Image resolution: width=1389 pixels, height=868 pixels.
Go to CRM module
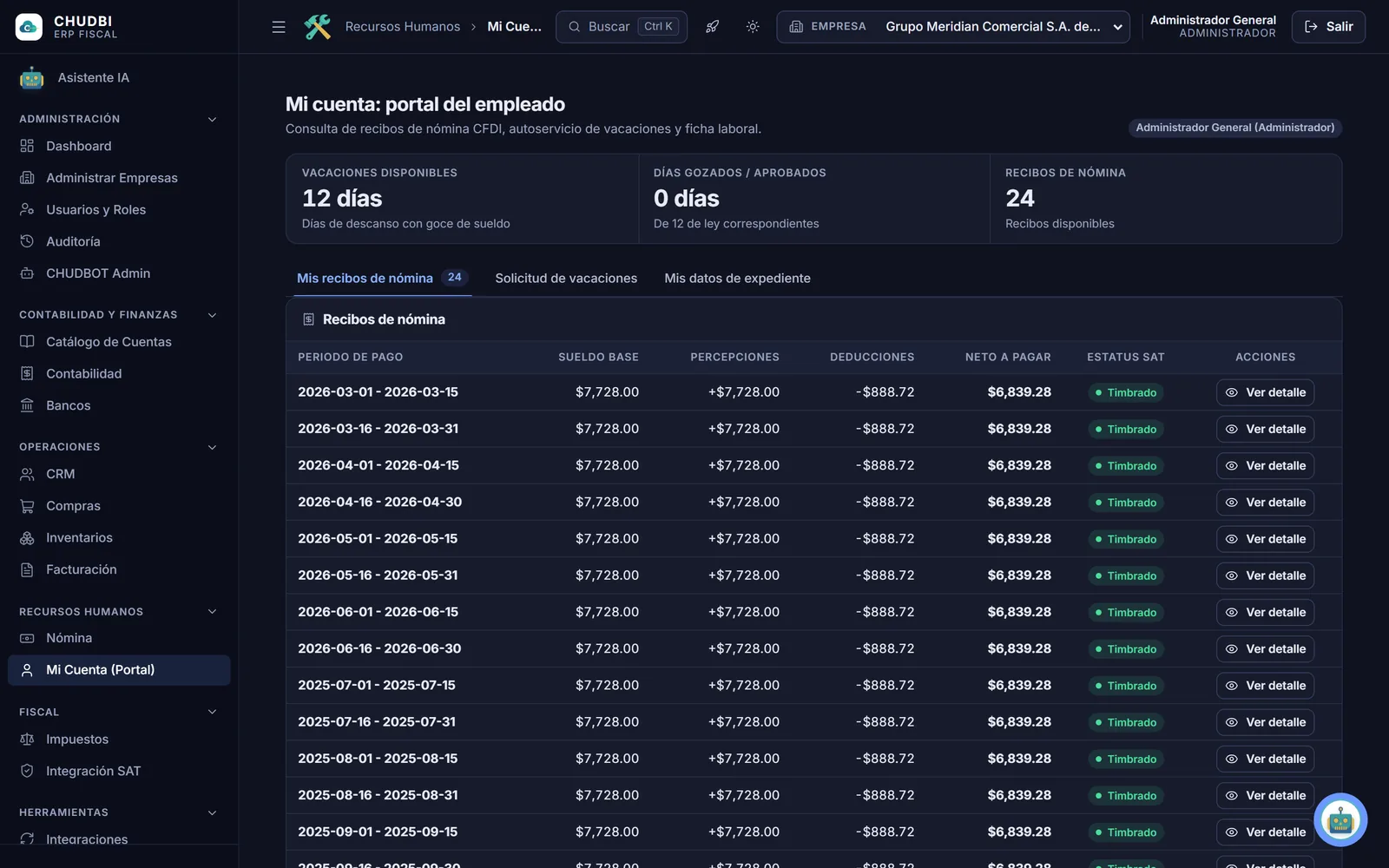click(119, 474)
